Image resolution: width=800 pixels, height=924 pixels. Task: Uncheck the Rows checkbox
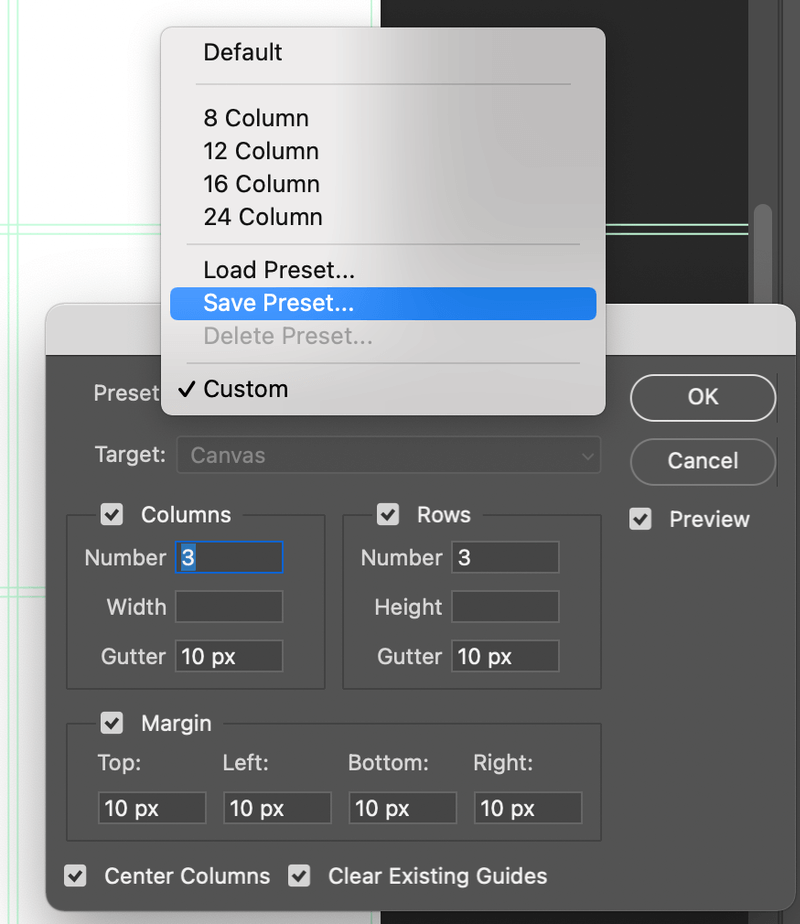388,515
